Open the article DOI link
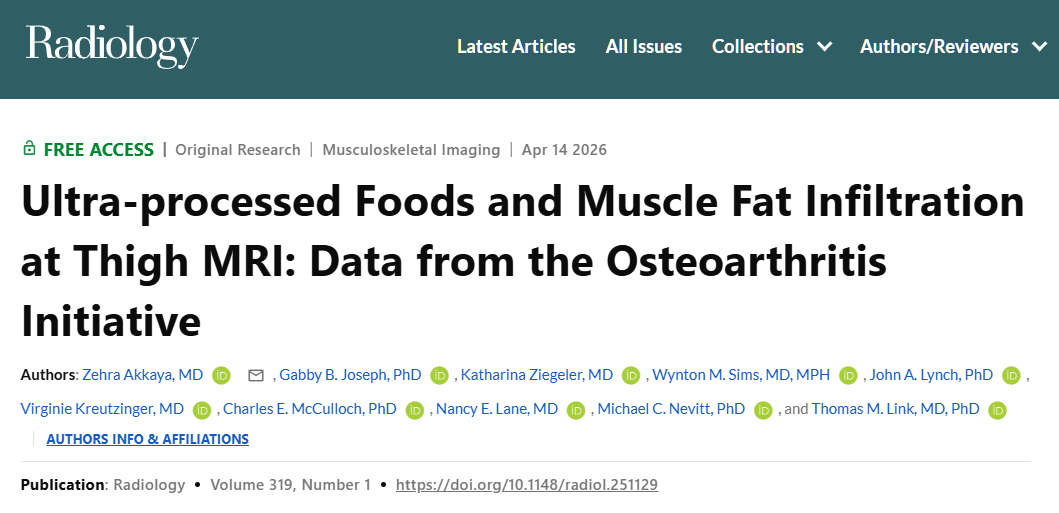 click(527, 485)
